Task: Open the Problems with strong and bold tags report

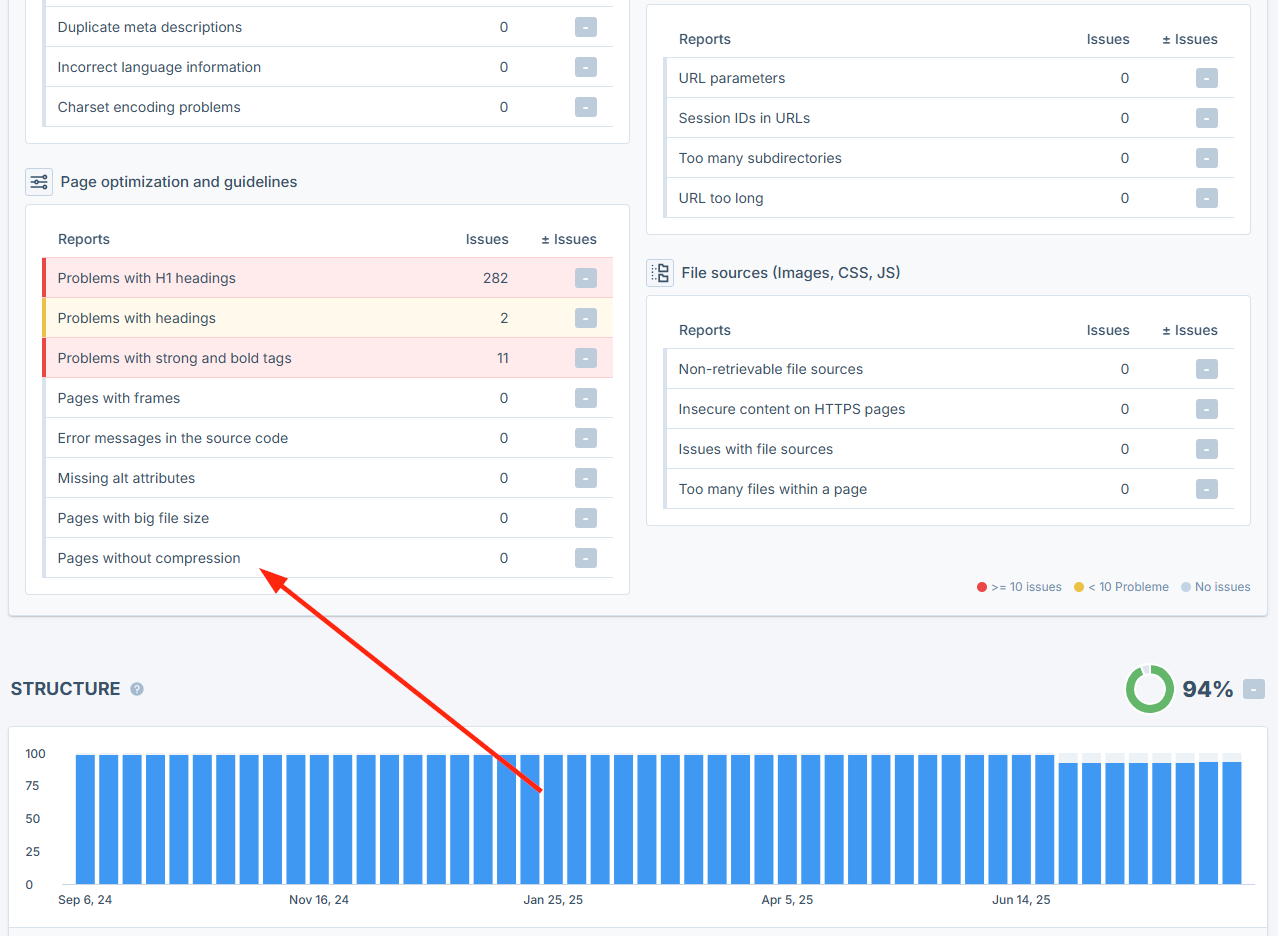Action: tap(175, 357)
